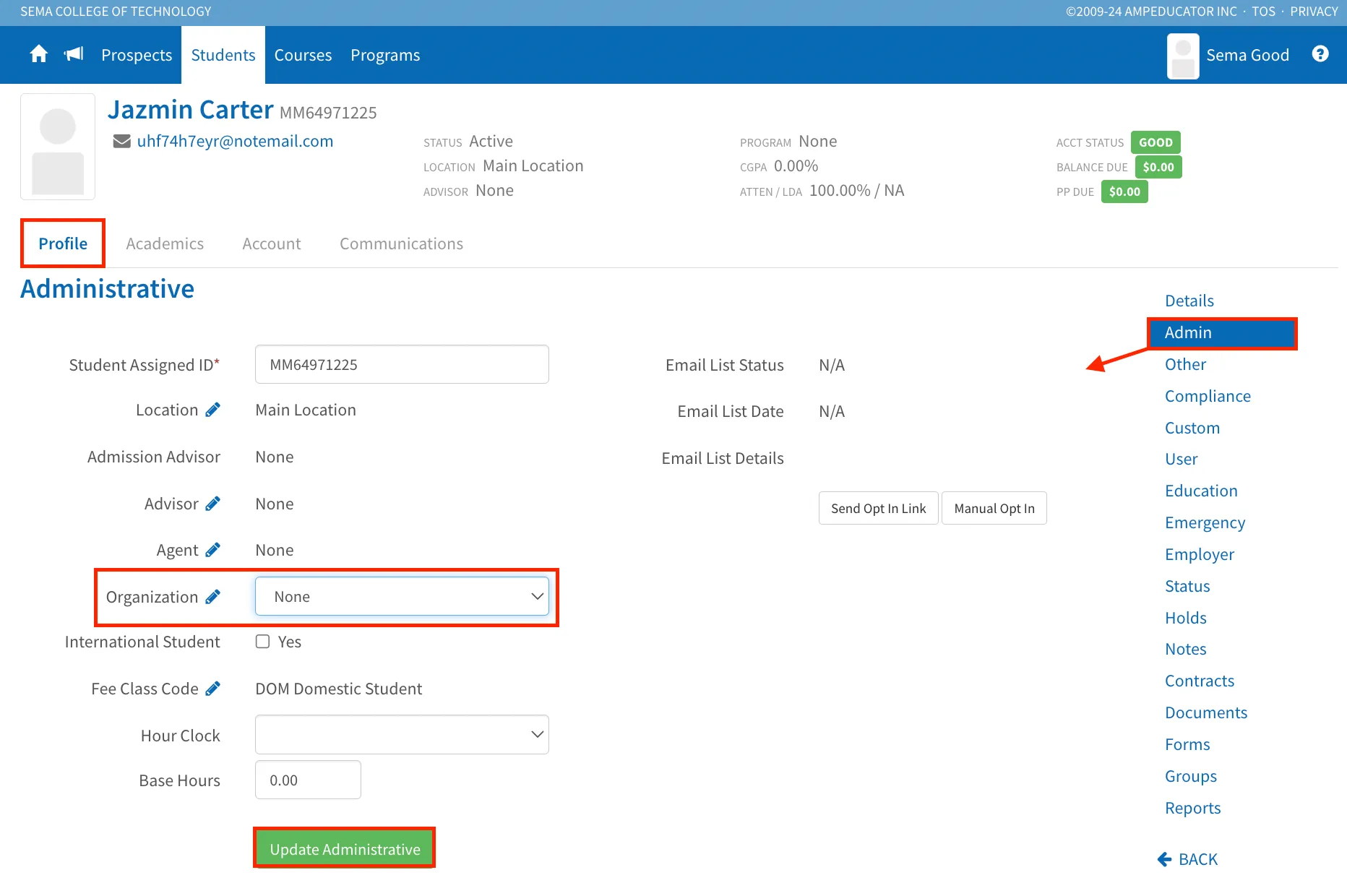Open the PRIVACY link in header

point(1314,12)
